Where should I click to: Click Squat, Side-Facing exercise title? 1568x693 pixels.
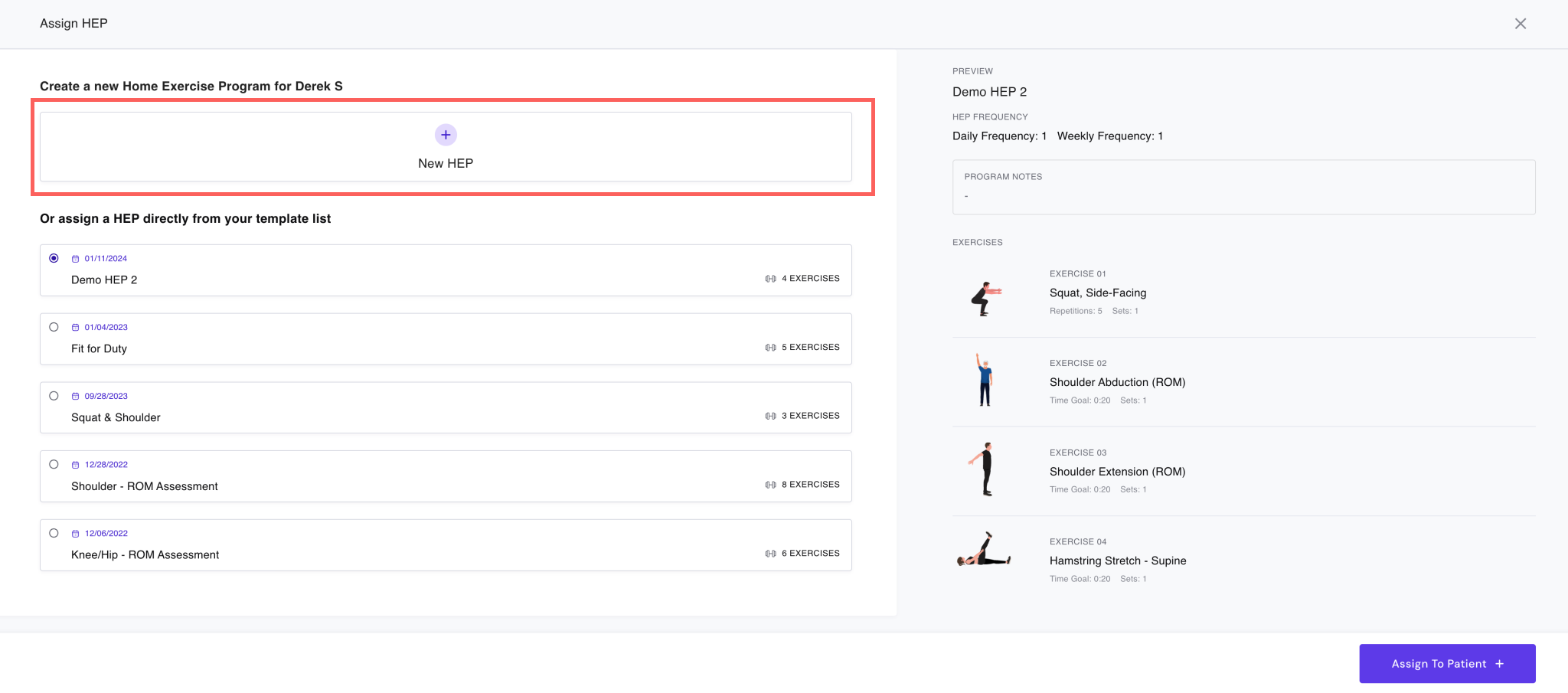coord(1098,293)
